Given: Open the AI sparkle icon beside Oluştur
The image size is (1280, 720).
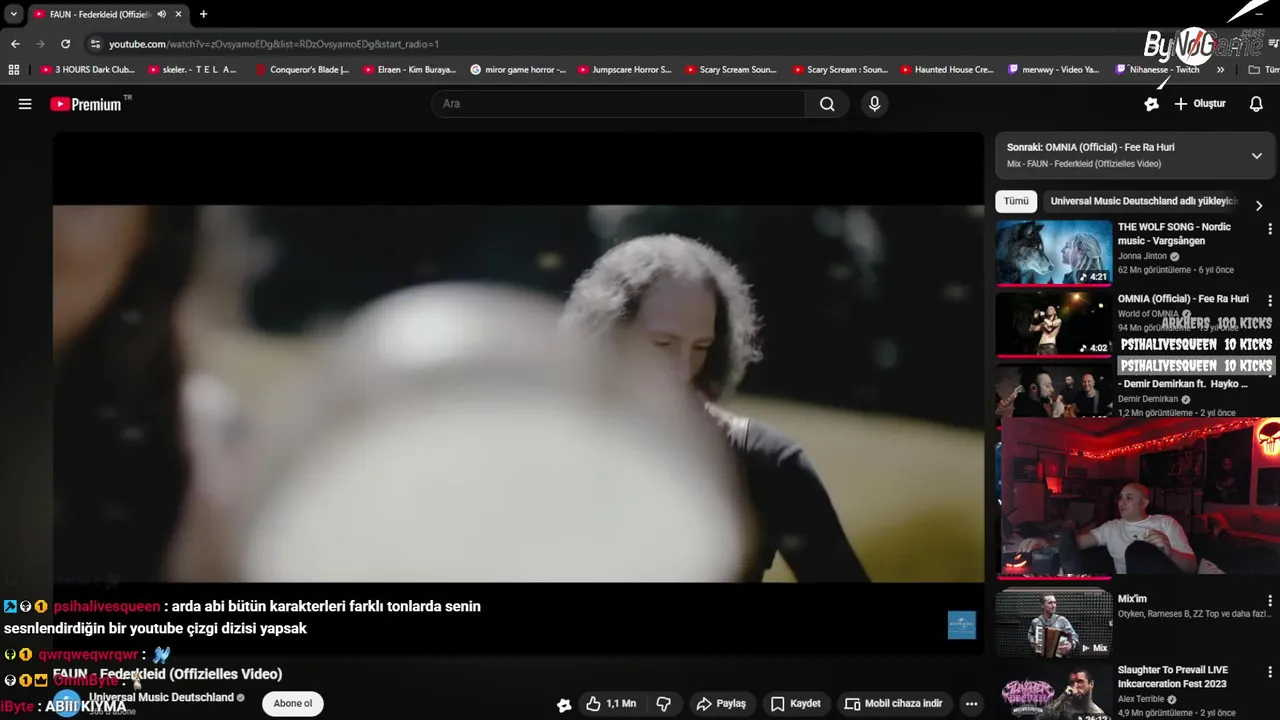Looking at the screenshot, I should (1151, 104).
